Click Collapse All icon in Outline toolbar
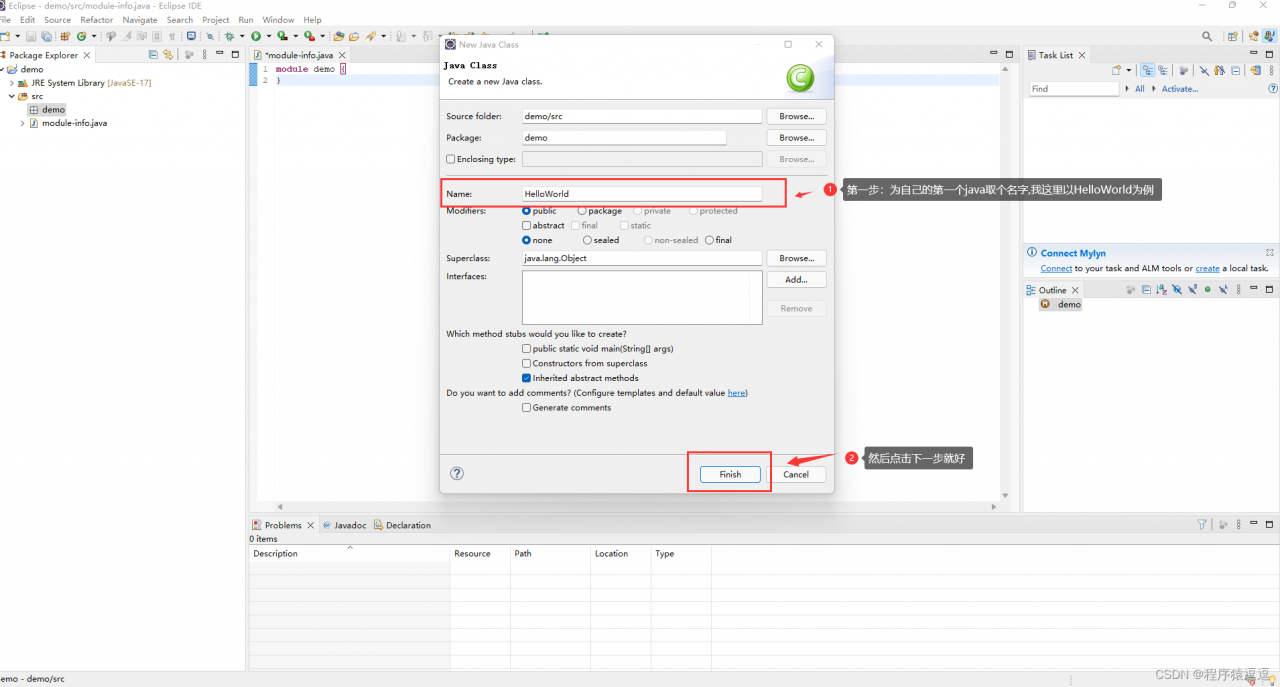The image size is (1280, 687). pyautogui.click(x=1146, y=290)
